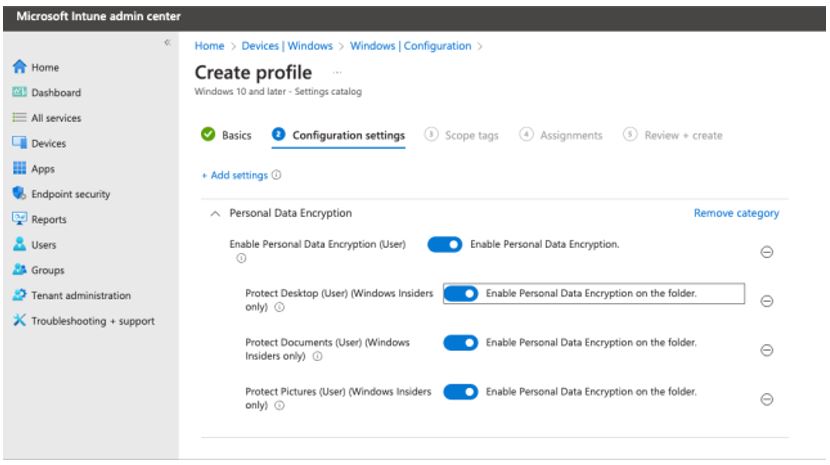
Task: Click the Troubleshooting + support tools icon
Action: (x=20, y=320)
